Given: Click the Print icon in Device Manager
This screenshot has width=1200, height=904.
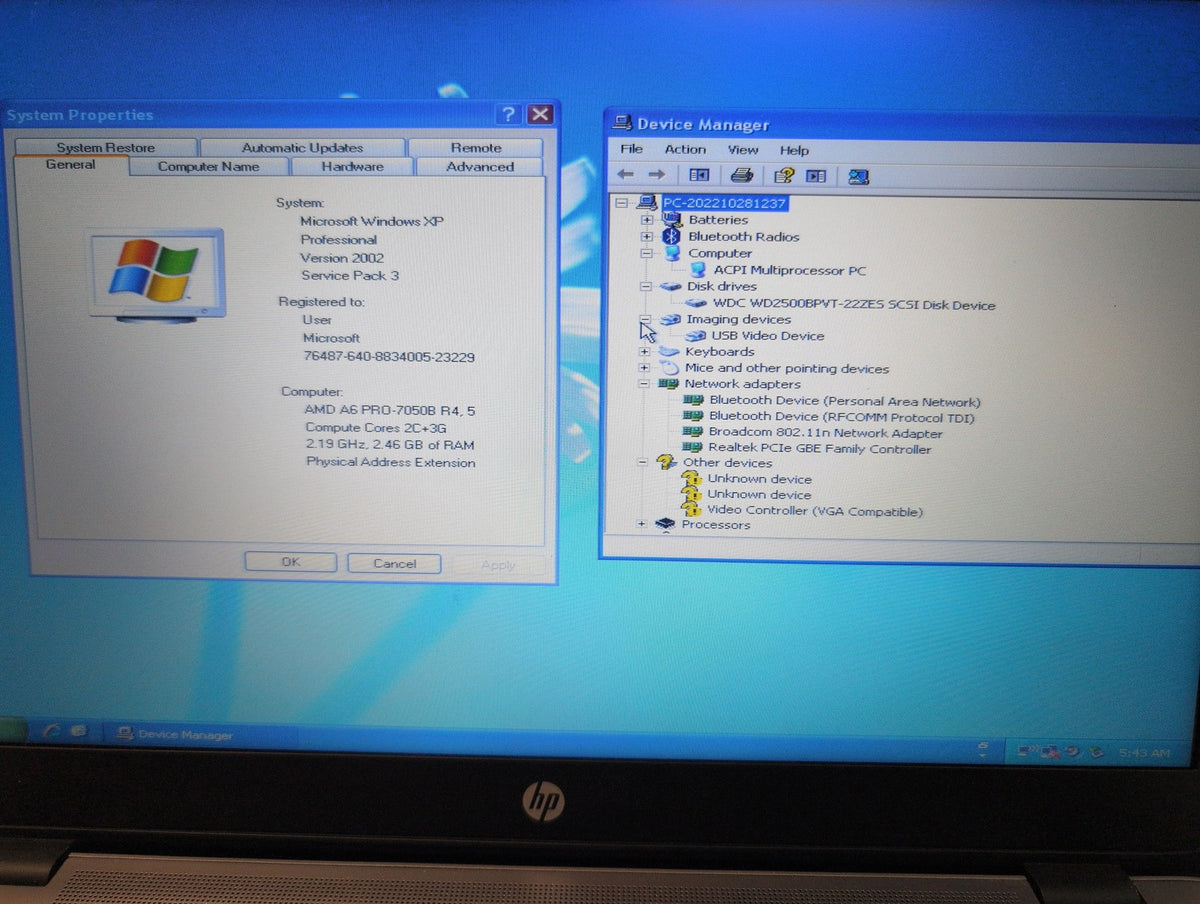Looking at the screenshot, I should point(741,175).
